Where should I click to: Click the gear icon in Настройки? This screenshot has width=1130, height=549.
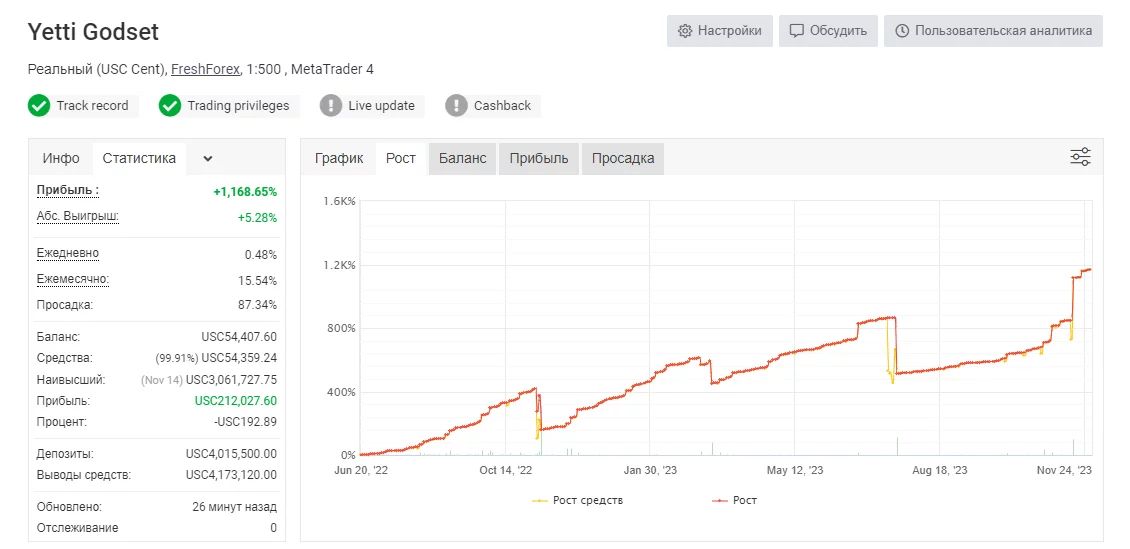685,31
